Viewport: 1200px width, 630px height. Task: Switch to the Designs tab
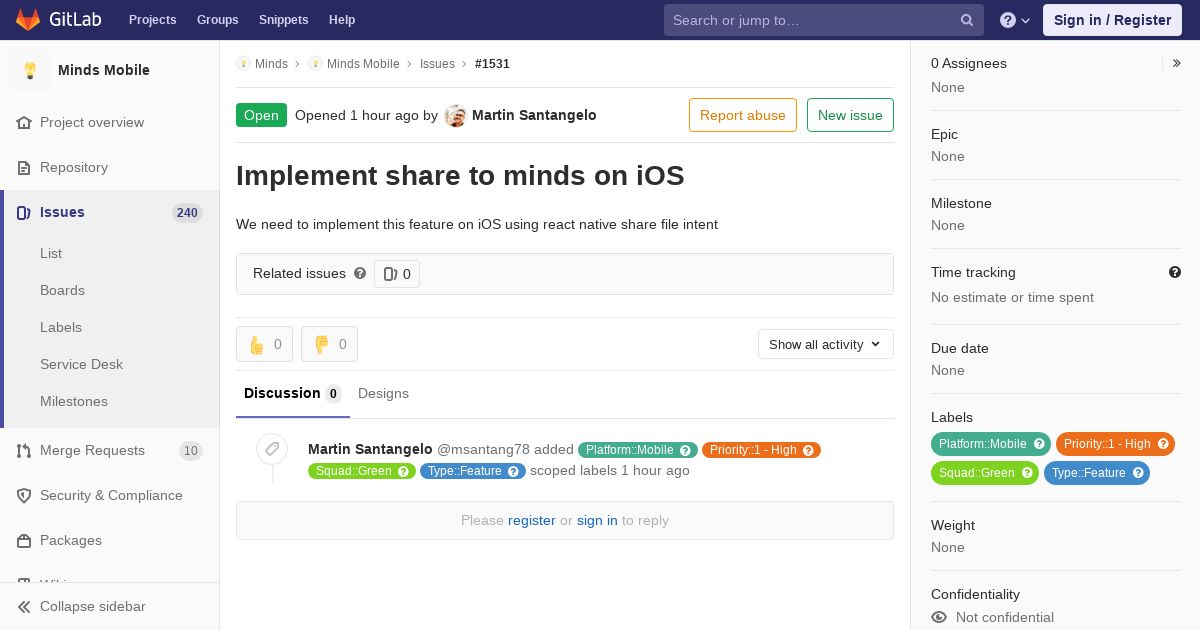[x=383, y=393]
